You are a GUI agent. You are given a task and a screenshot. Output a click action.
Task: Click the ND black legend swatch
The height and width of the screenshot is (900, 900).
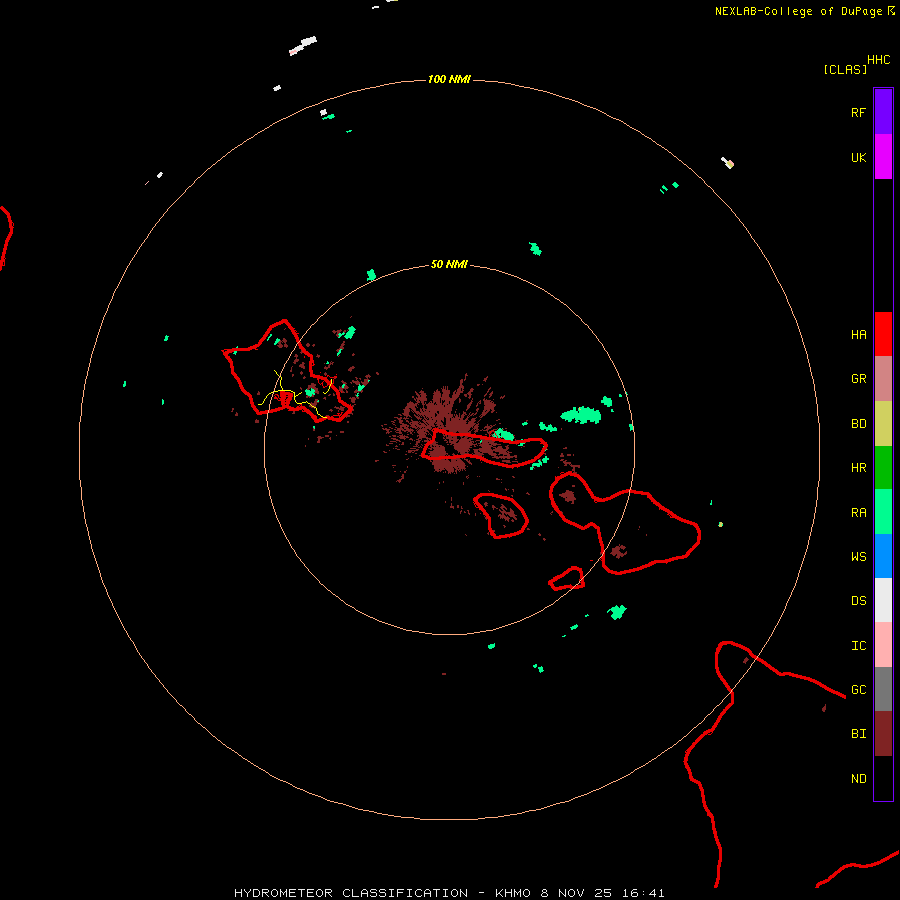[883, 778]
